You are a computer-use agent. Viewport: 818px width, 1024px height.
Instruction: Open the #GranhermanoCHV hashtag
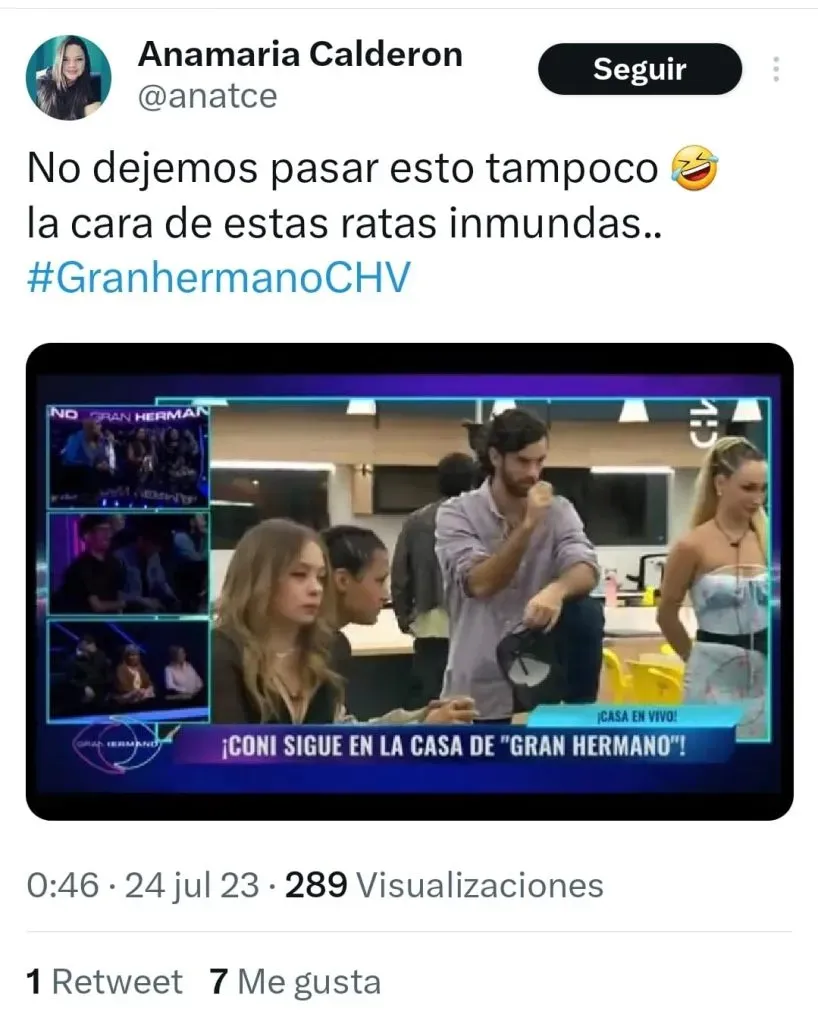point(219,277)
